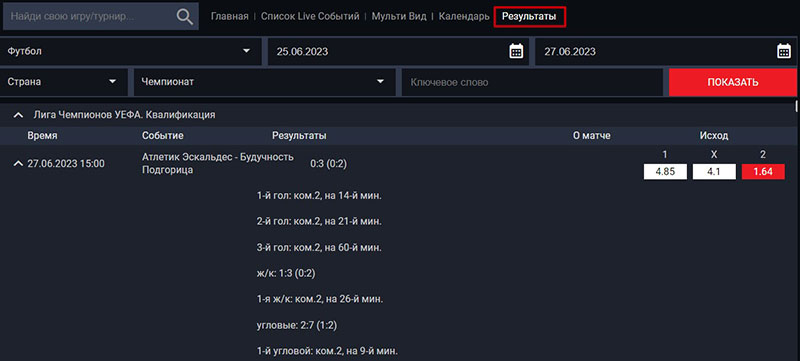This screenshot has height=361, width=800.
Task: Click the 1-й гол 14-й мин. line
Action: click(319, 196)
